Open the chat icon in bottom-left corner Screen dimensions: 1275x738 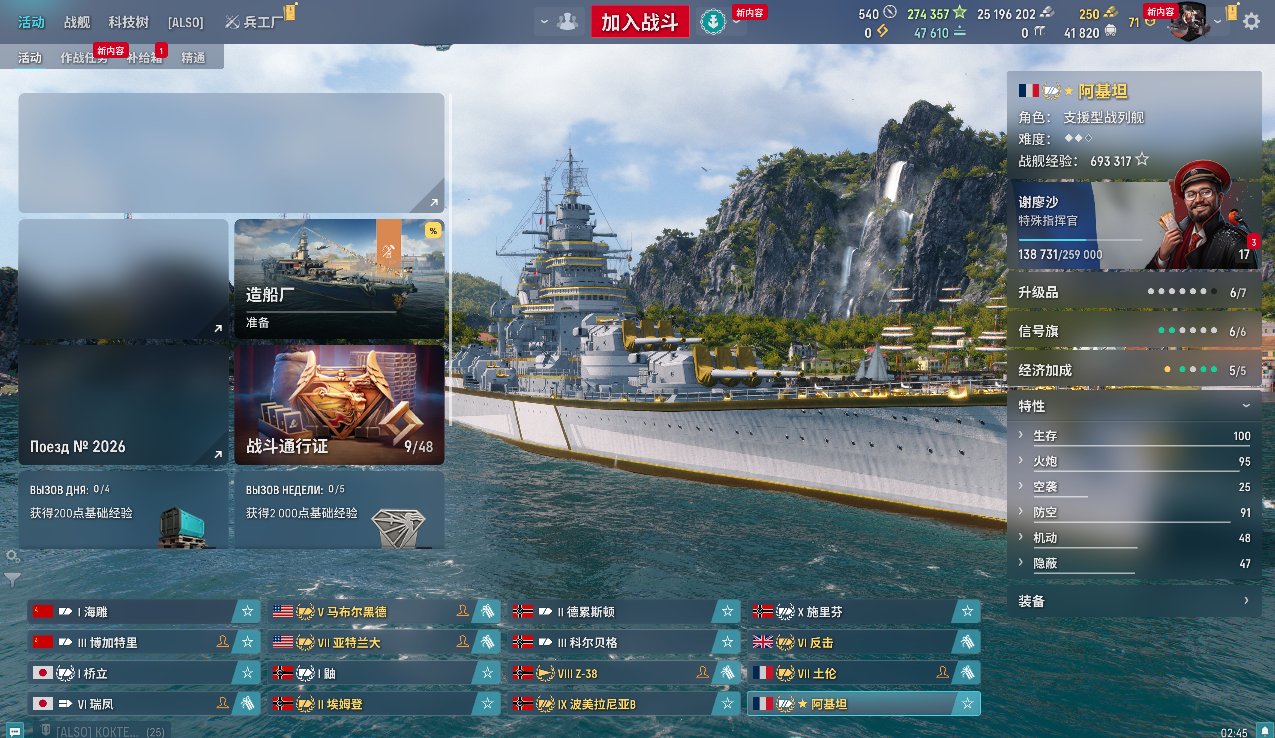(x=14, y=730)
